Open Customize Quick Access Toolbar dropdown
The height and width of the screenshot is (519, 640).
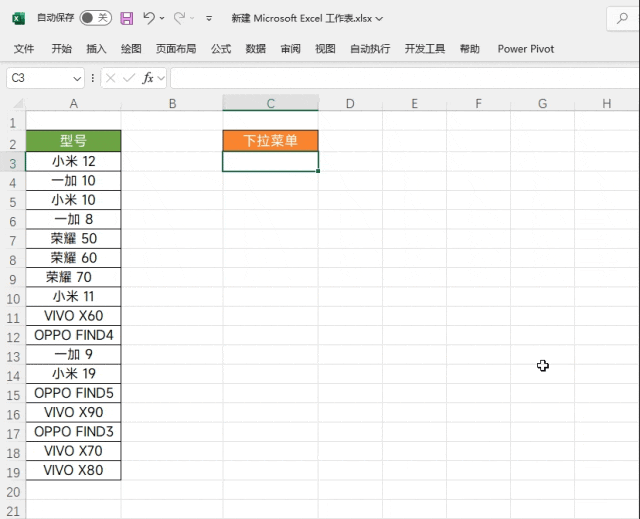[209, 18]
